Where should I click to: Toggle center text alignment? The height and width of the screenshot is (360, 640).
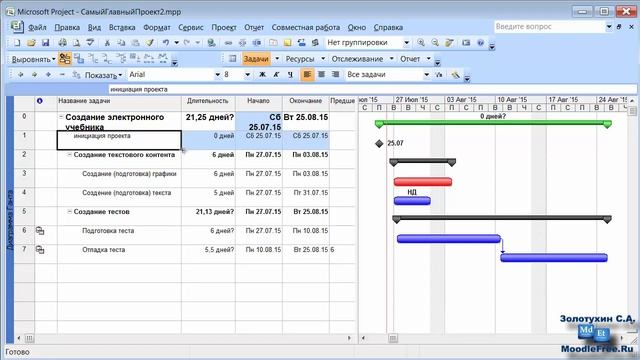tap(322, 75)
